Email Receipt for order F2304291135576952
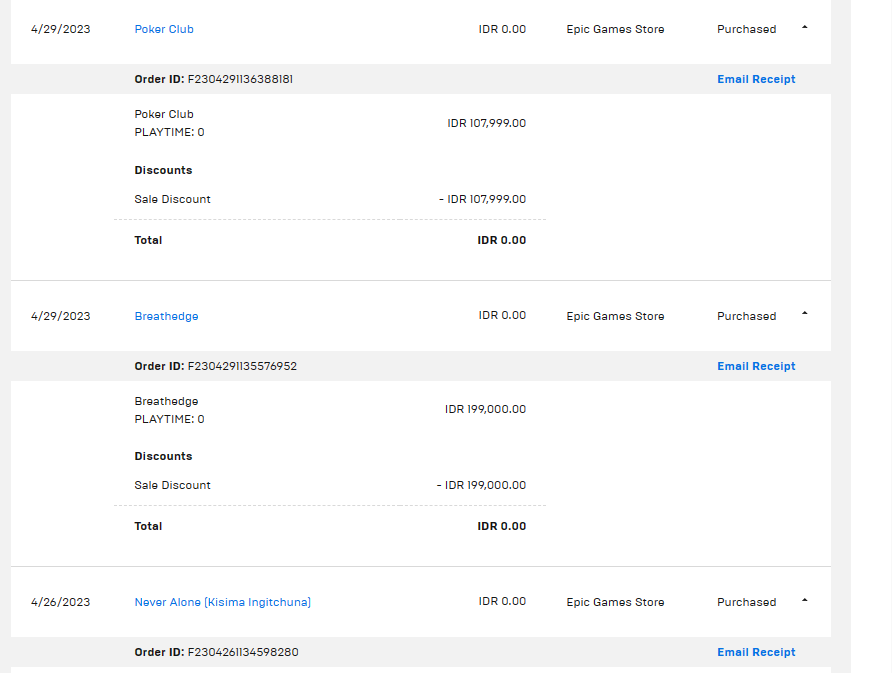 [756, 366]
